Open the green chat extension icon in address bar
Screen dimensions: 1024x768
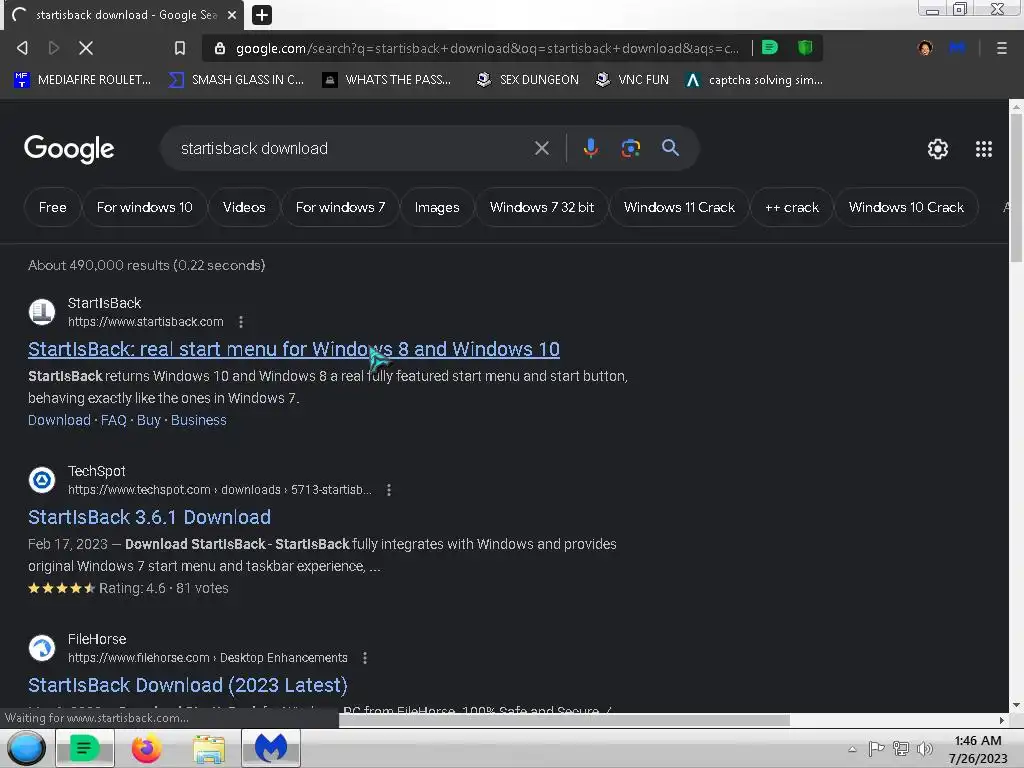click(770, 48)
